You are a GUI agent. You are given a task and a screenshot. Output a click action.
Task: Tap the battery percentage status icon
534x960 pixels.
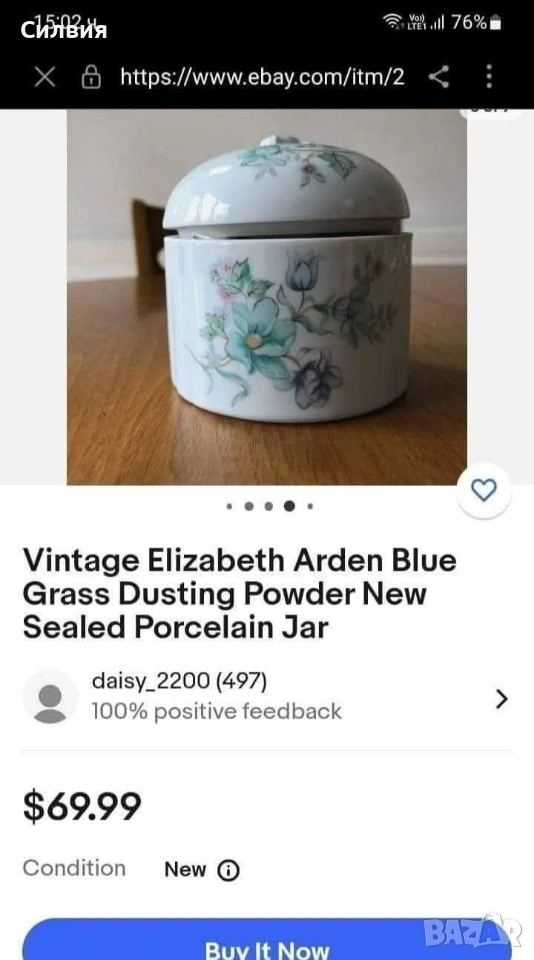[477, 23]
